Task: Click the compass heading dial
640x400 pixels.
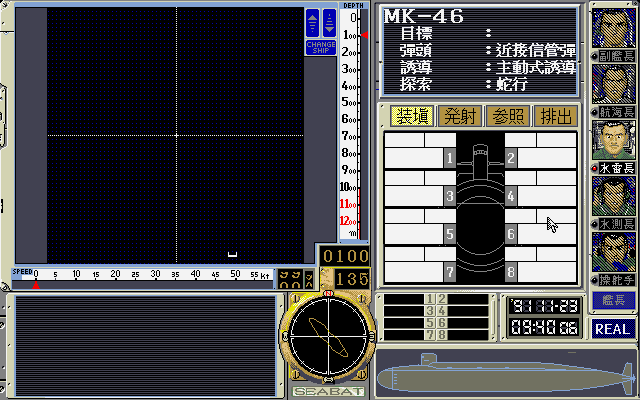Action: [329, 344]
